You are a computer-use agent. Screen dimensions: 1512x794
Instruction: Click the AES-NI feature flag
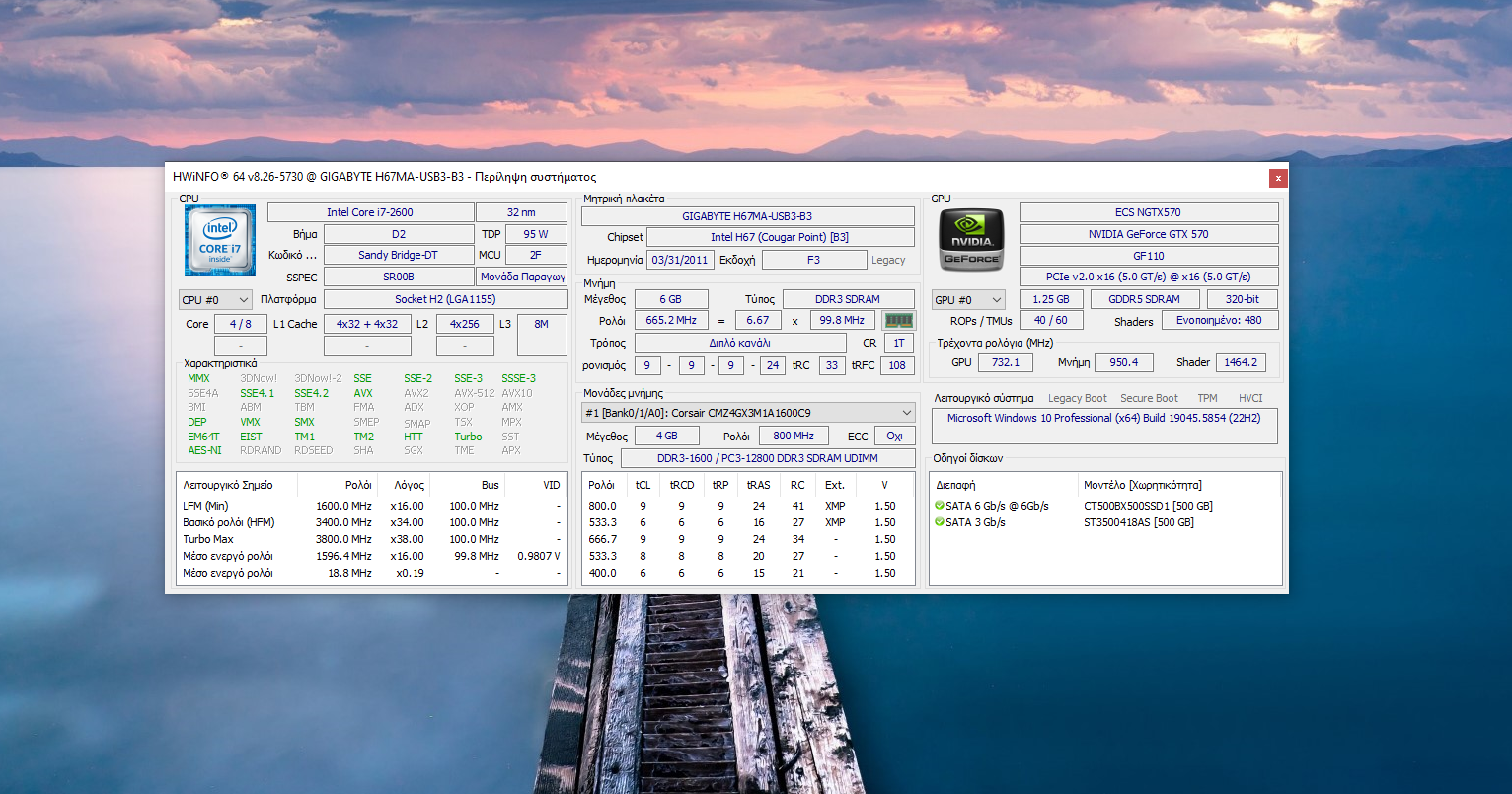click(x=204, y=450)
